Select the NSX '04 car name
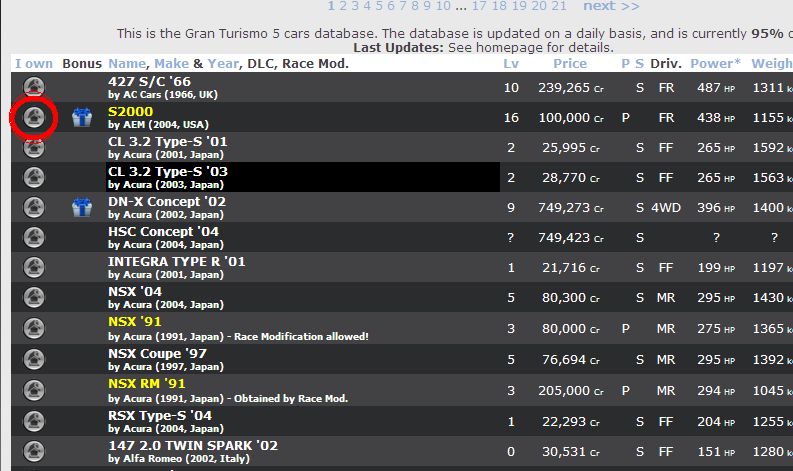Image resolution: width=793 pixels, height=471 pixels. [135, 291]
